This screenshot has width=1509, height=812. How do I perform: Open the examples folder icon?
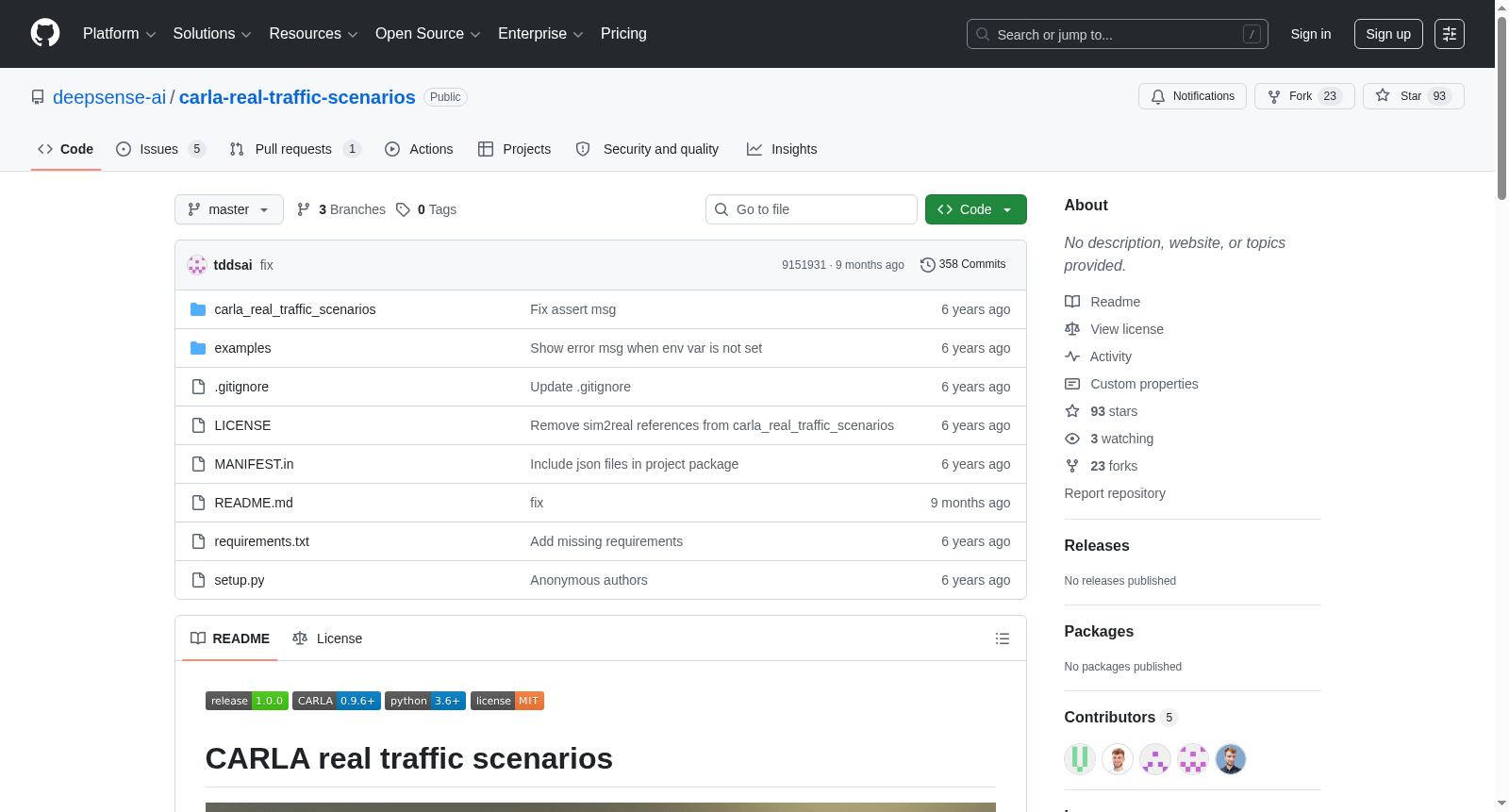click(x=198, y=348)
